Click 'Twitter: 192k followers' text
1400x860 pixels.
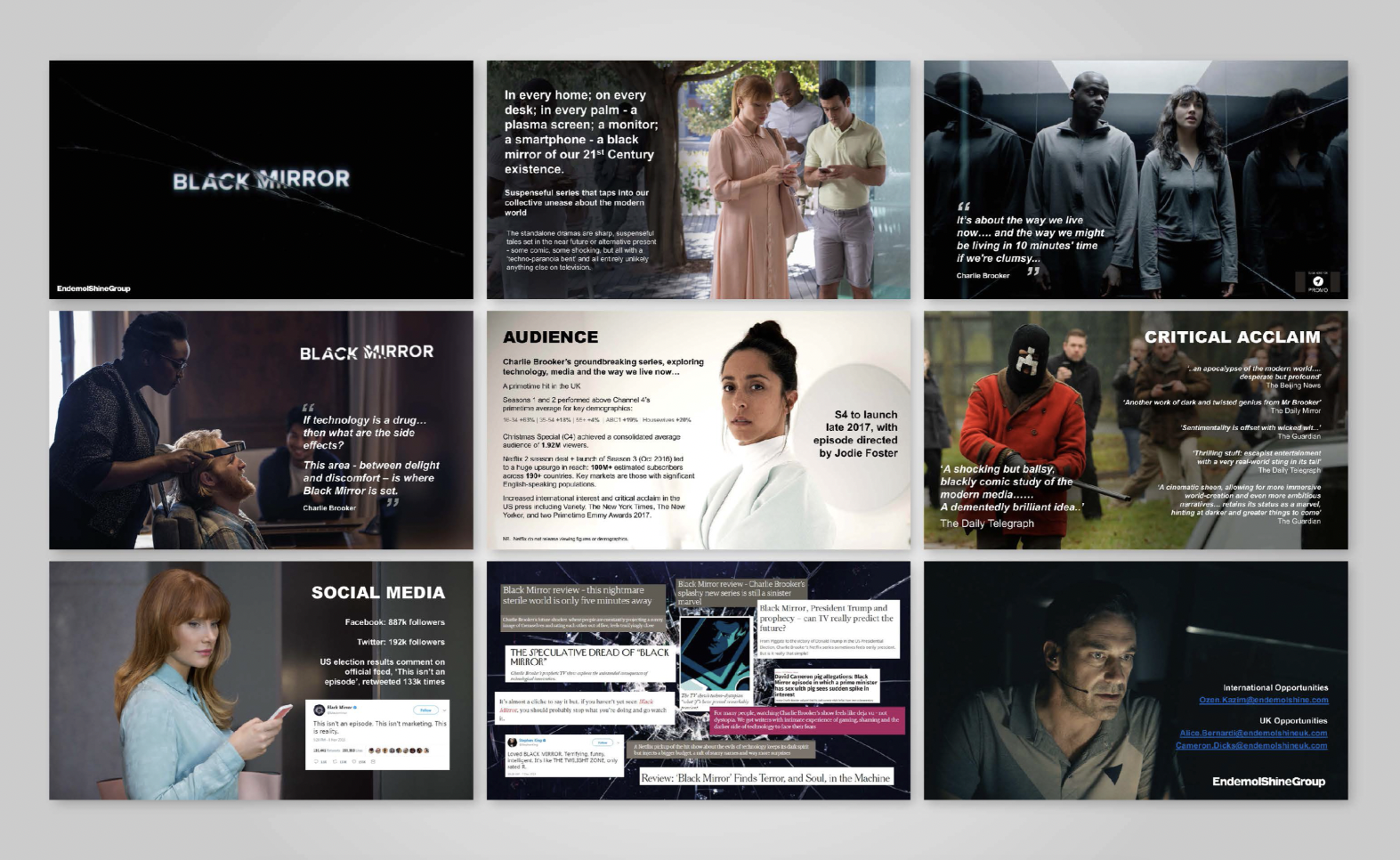coord(401,642)
